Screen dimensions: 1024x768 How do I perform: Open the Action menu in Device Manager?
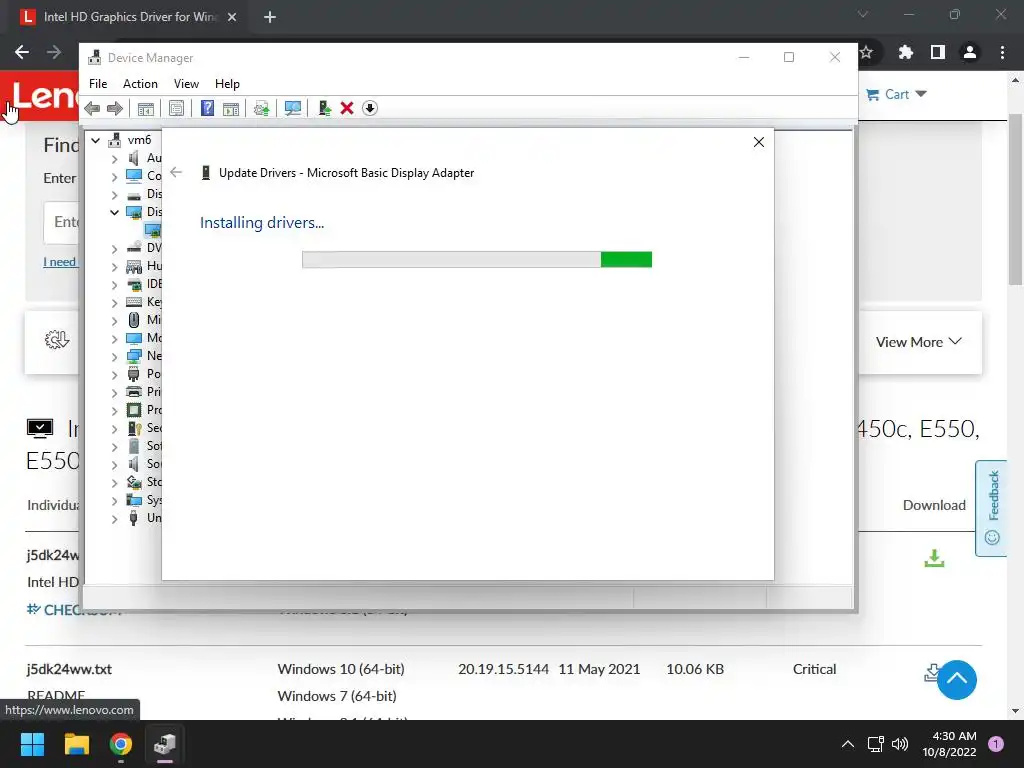[x=140, y=84]
